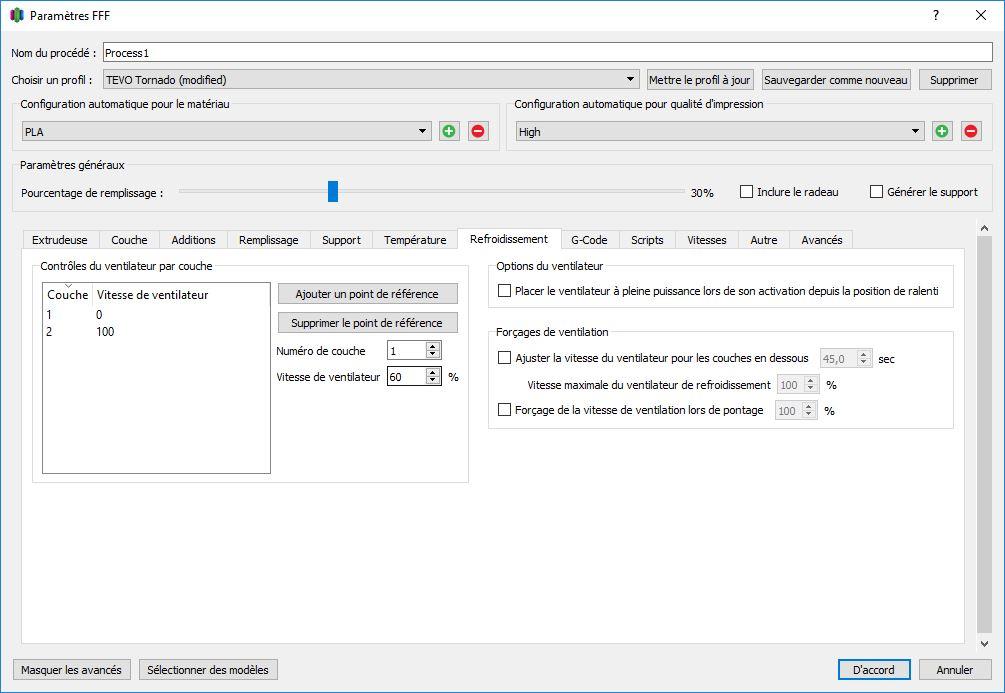This screenshot has height=693, width=1005.
Task: Click the Numéro de couche input field
Action: (406, 351)
